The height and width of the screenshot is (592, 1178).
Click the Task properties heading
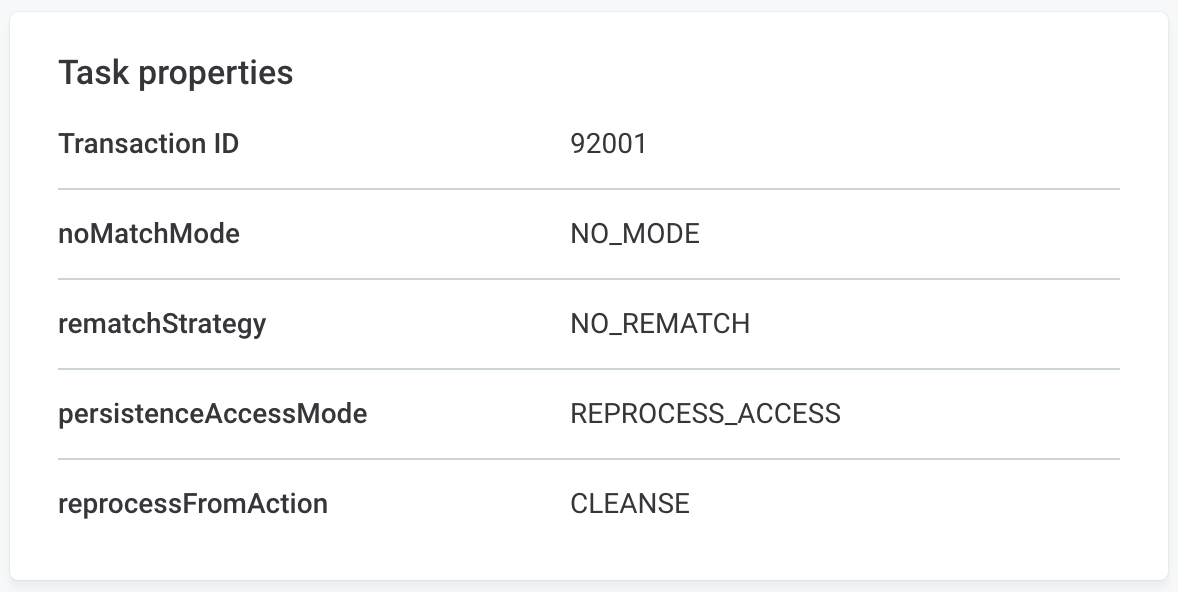tap(176, 73)
